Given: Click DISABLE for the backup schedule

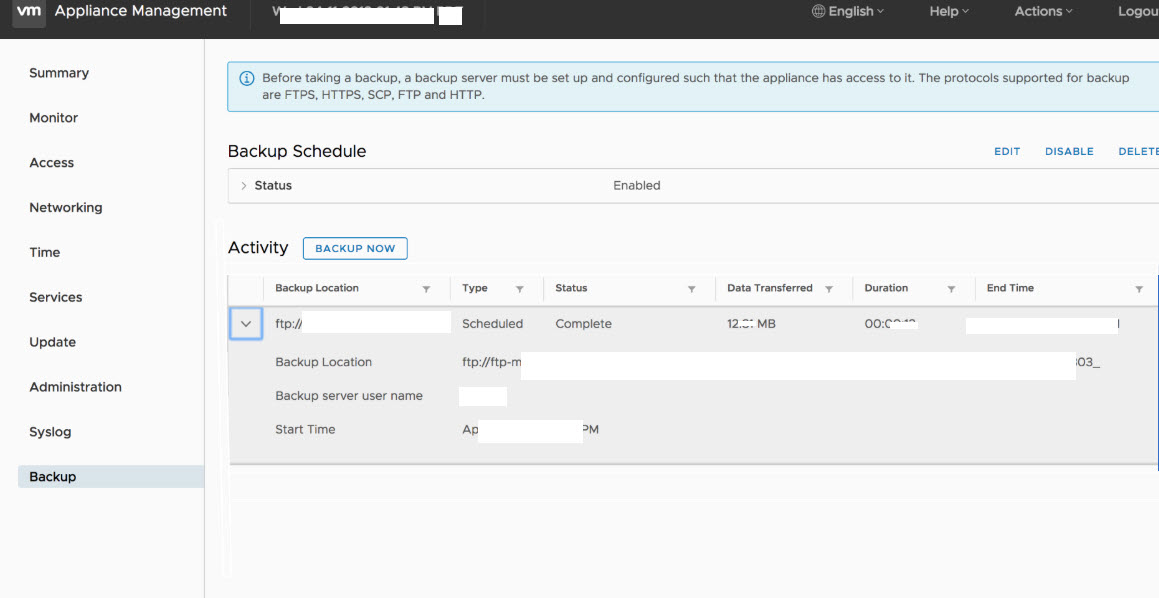Looking at the screenshot, I should click(1069, 152).
